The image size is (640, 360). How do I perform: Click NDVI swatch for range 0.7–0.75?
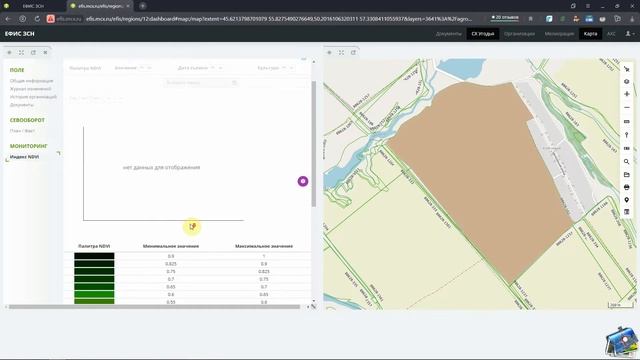(94, 279)
